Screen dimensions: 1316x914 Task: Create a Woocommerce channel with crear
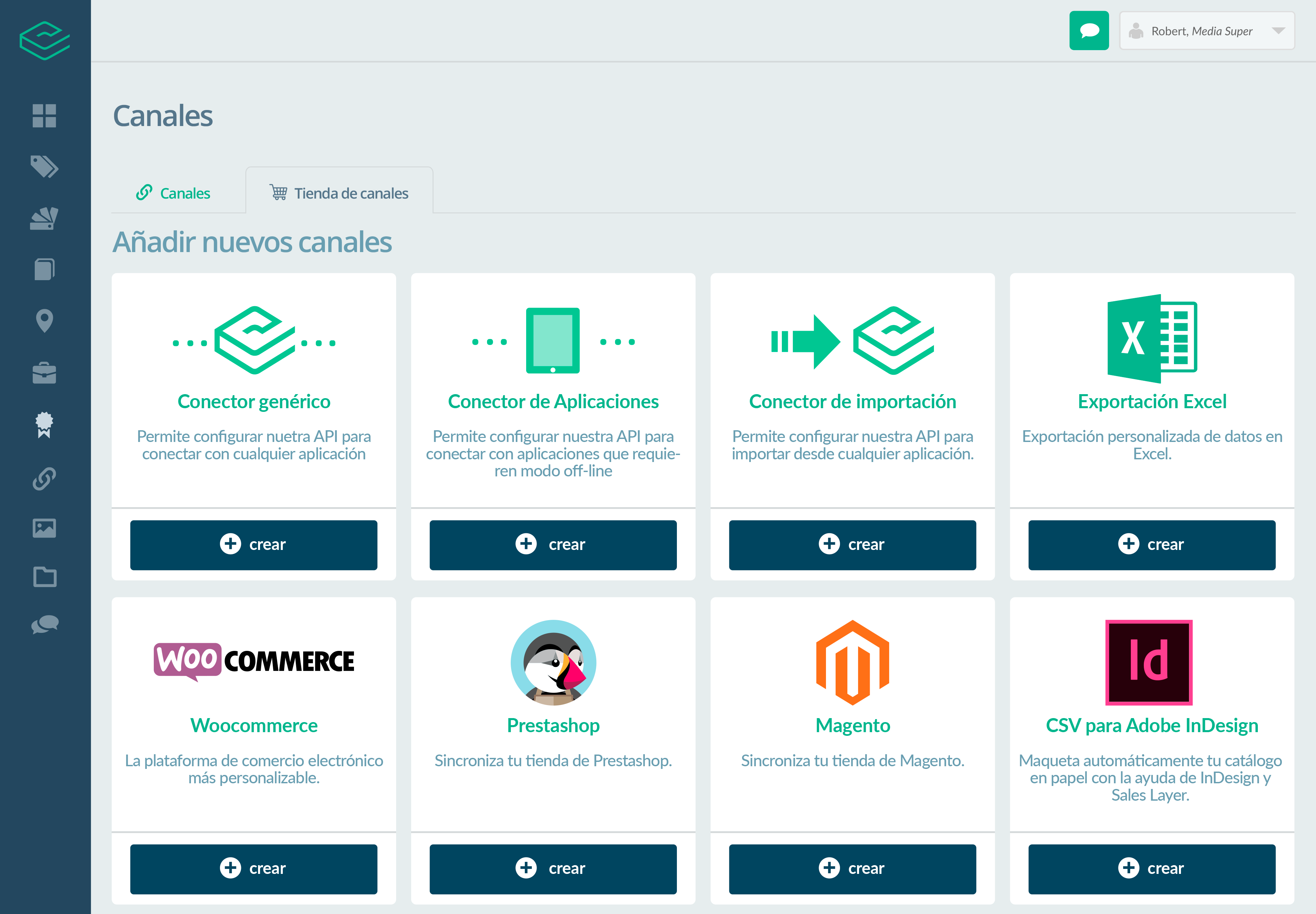tap(254, 869)
